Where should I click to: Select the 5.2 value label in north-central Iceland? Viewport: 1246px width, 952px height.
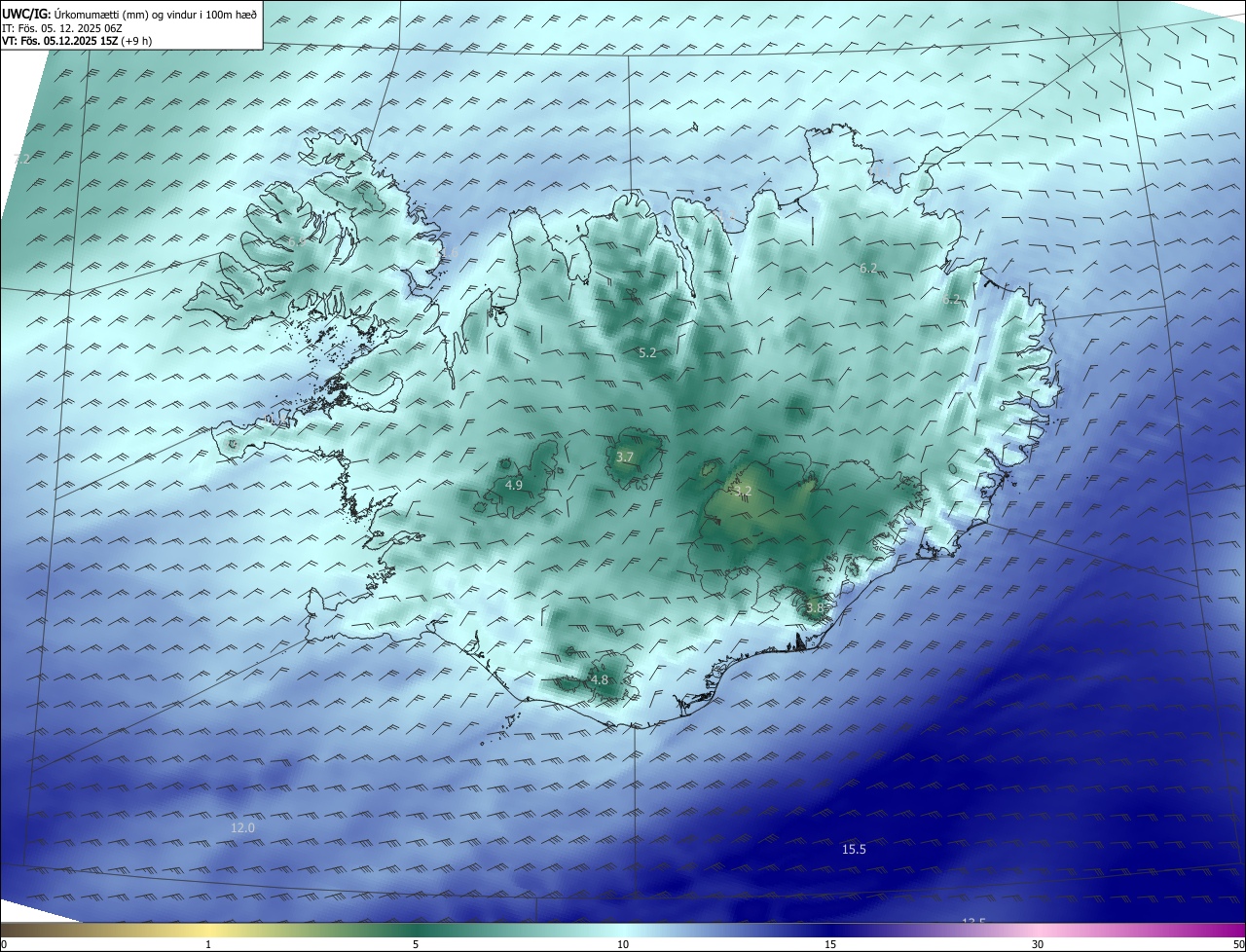tap(647, 353)
